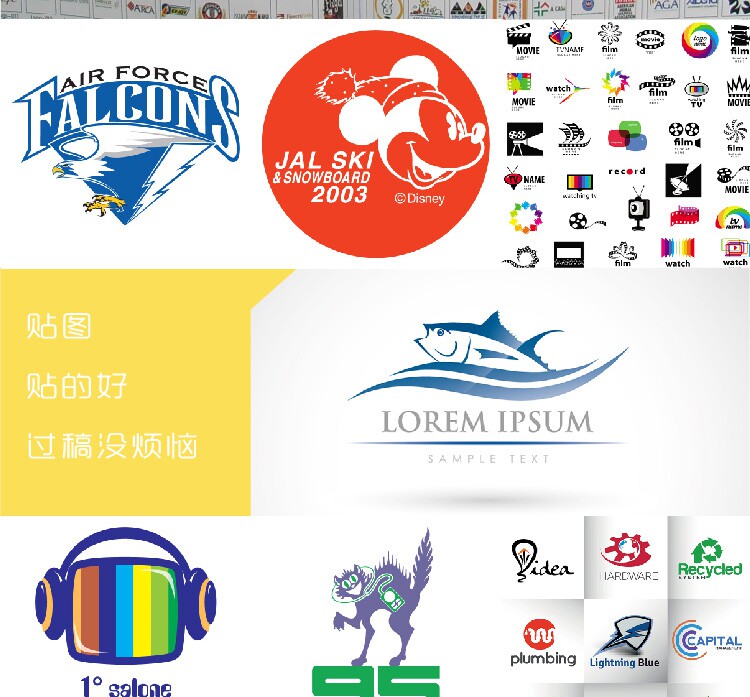The height and width of the screenshot is (697, 750).
Task: Click the green '95' numerals
Action: coord(376,682)
